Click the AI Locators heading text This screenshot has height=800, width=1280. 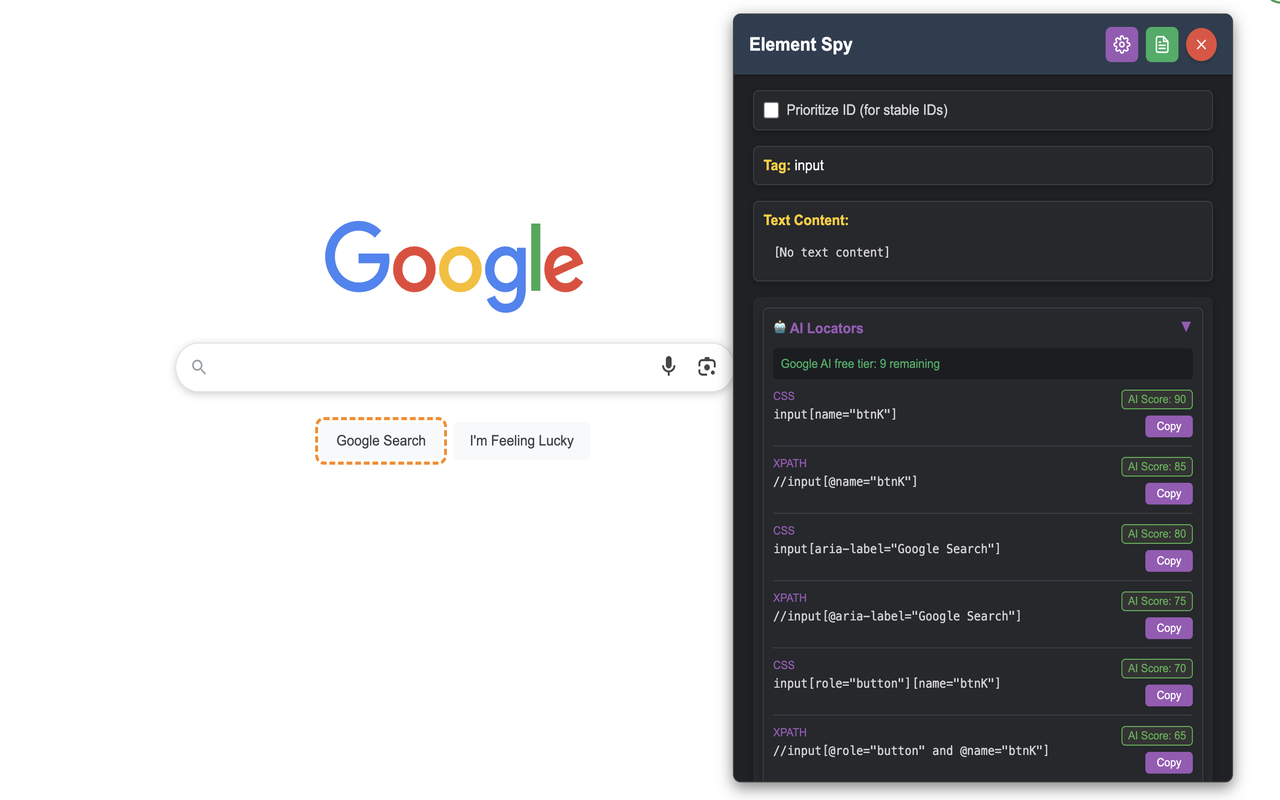coord(826,328)
